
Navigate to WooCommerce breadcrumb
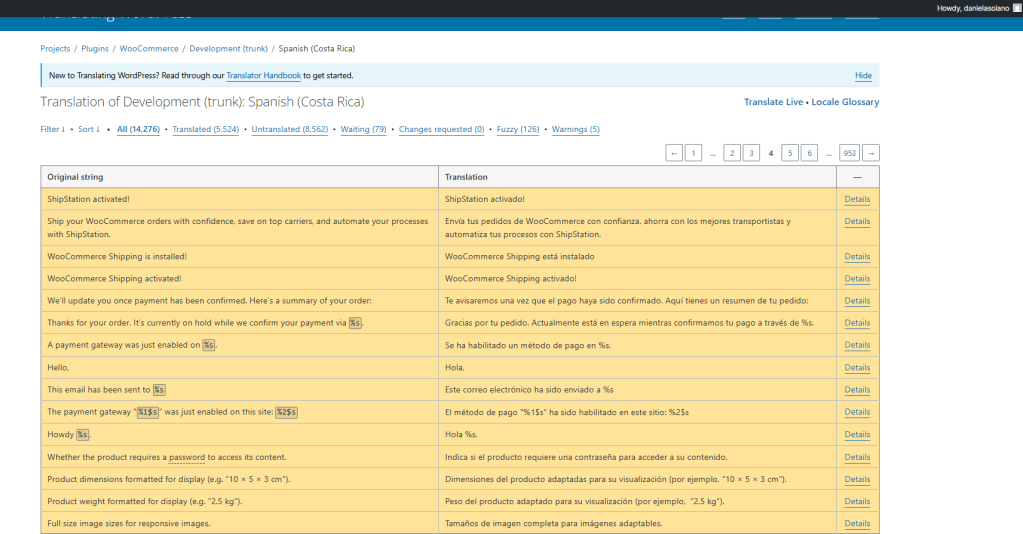pyautogui.click(x=149, y=48)
